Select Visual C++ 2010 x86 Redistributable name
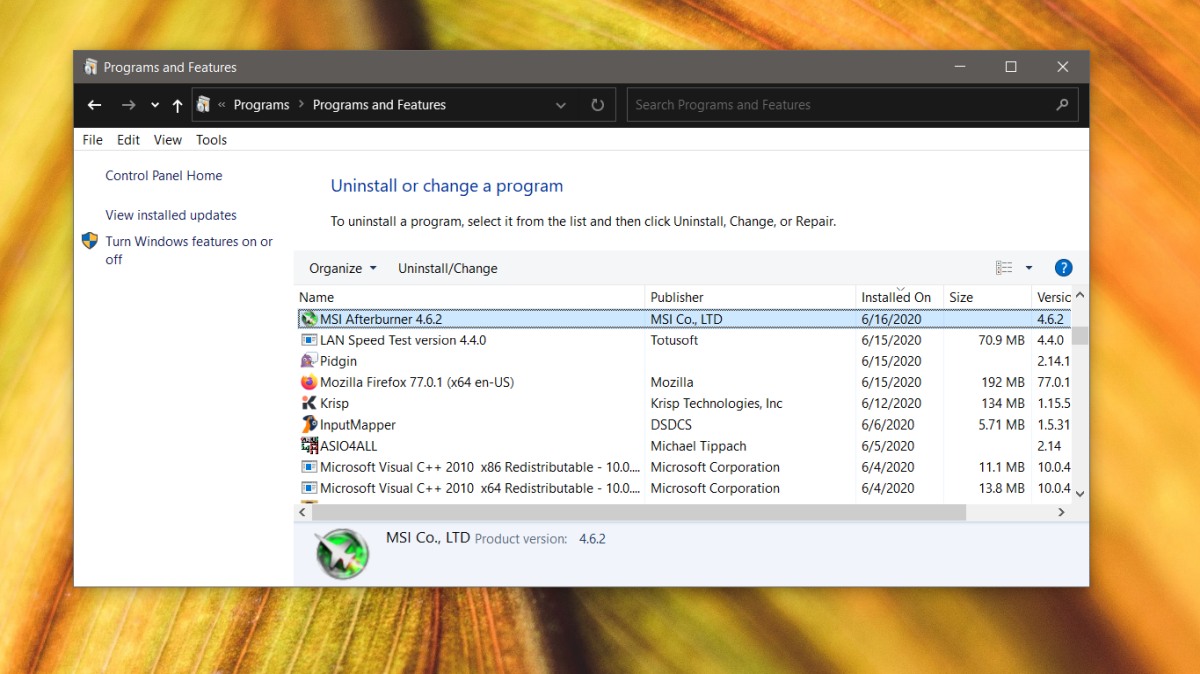The width and height of the screenshot is (1200, 674). 480,467
